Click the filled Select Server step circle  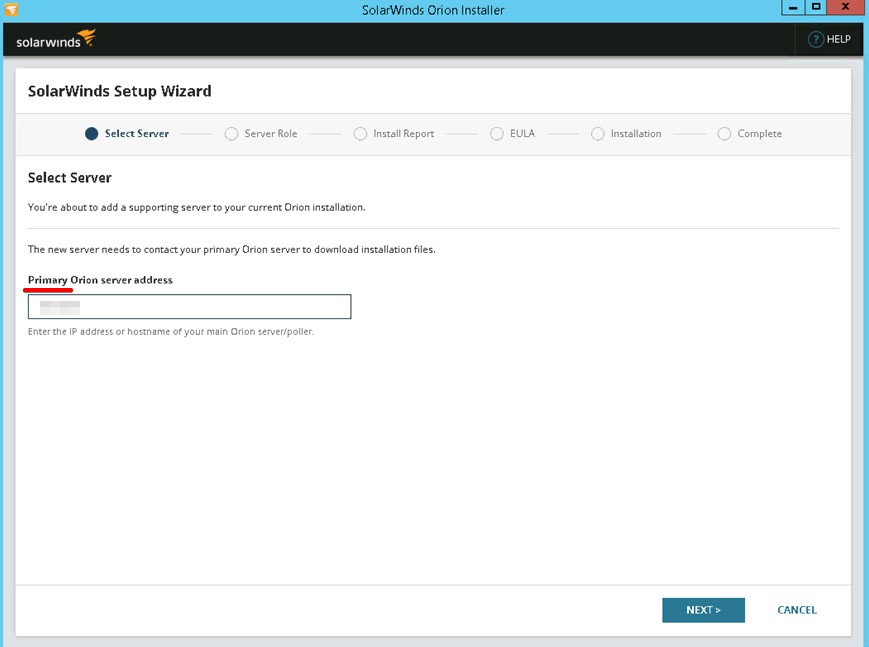click(92, 134)
